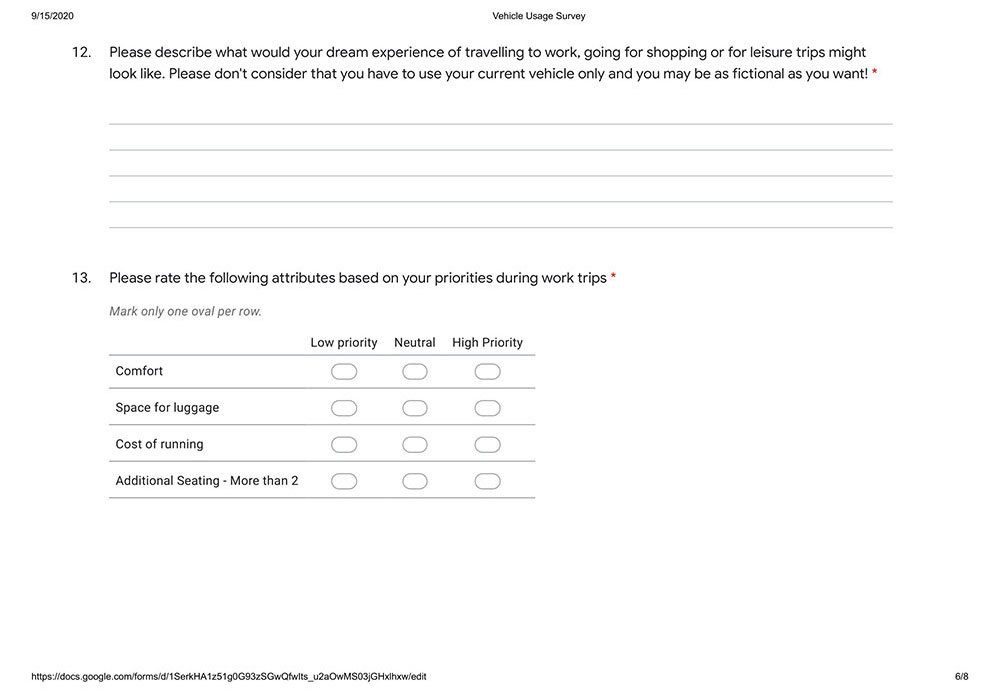Click the Neutral column header
Viewport: 1000px width, 692px height.
point(415,343)
